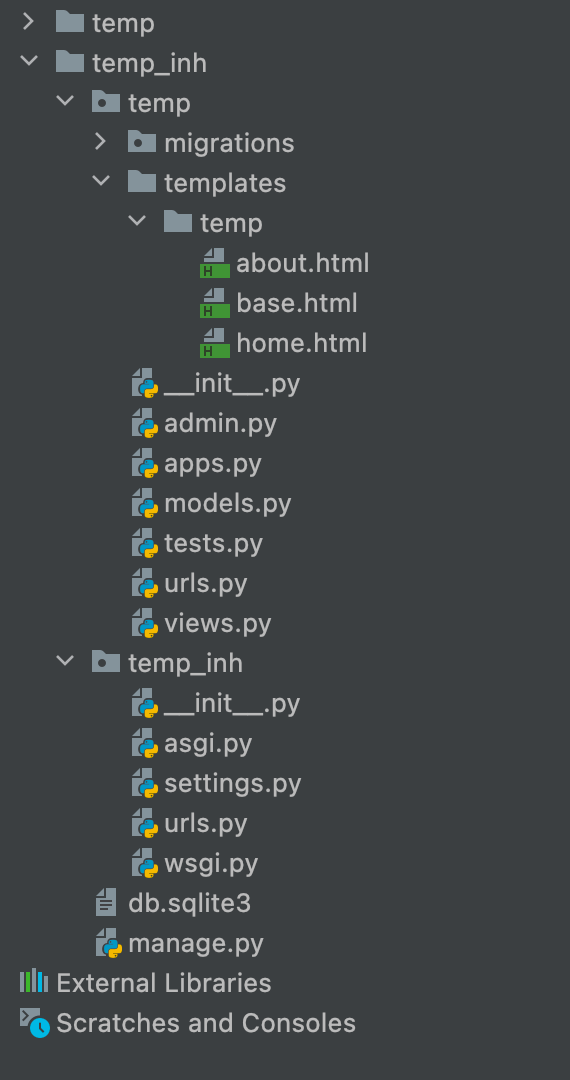Collapse the top-level temp_inh project folder
The image size is (570, 1080).
point(28,63)
